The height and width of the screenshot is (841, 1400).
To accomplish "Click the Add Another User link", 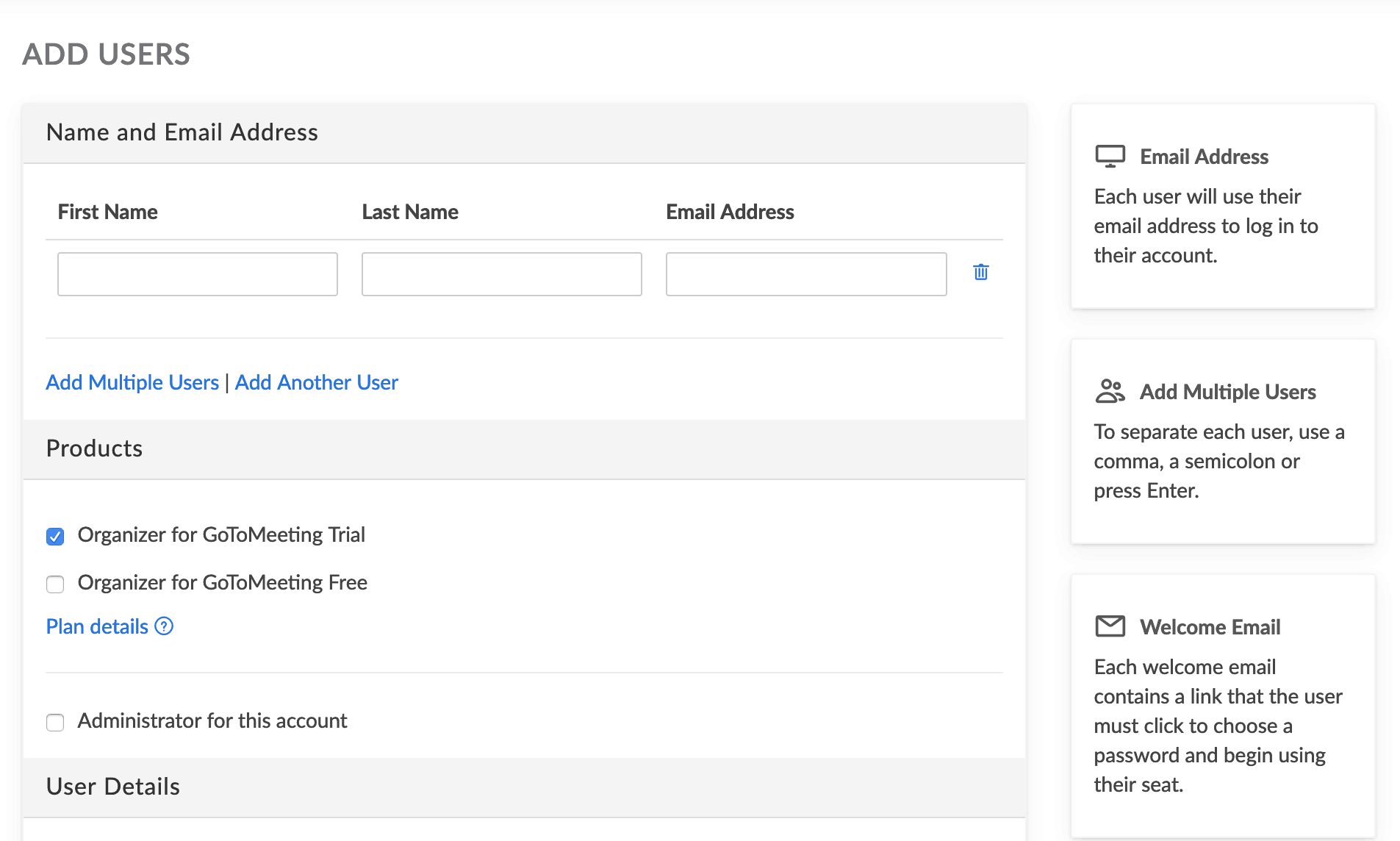I will pos(316,382).
